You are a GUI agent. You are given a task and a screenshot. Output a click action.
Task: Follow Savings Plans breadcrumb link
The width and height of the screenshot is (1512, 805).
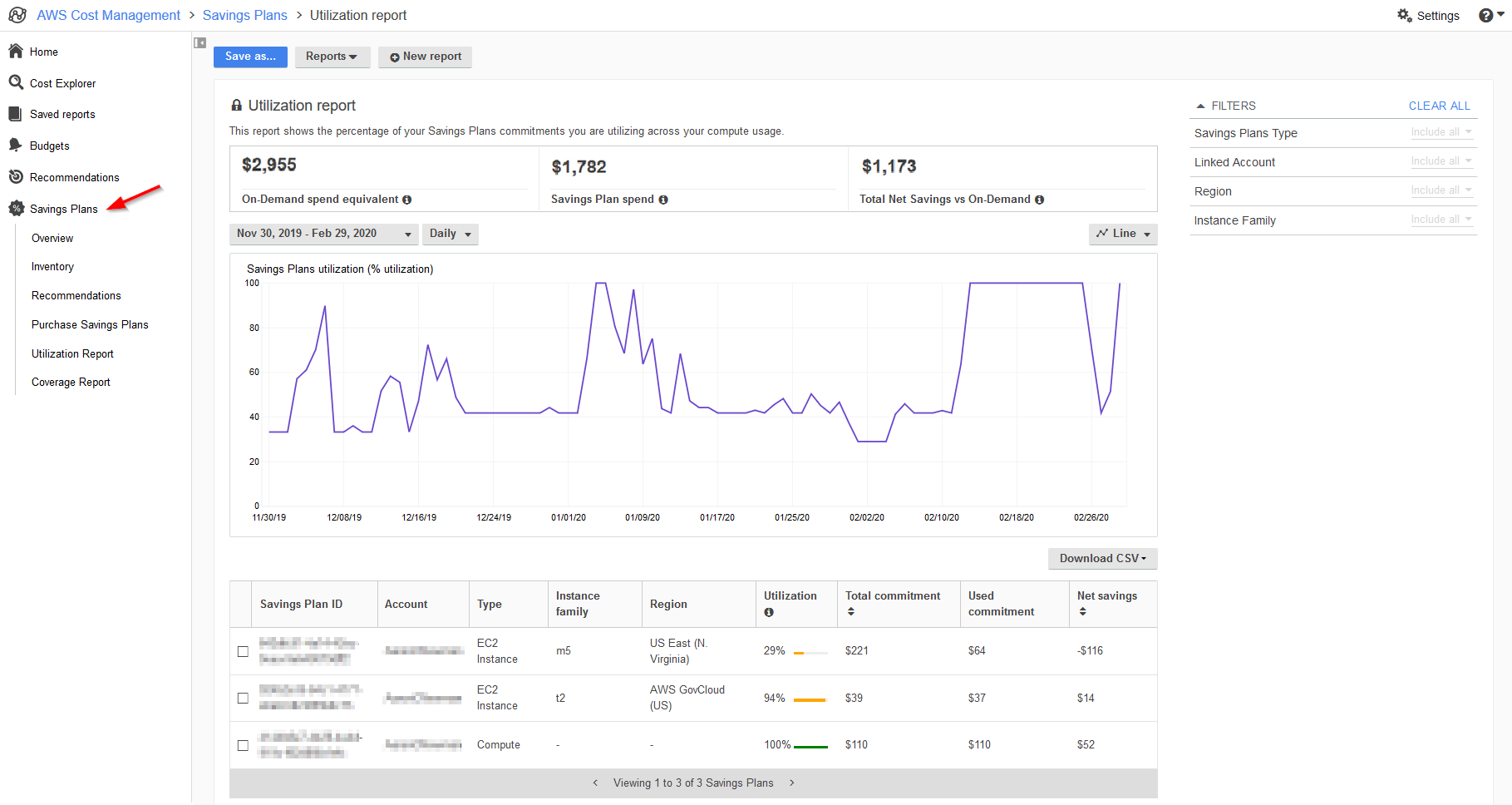[244, 15]
